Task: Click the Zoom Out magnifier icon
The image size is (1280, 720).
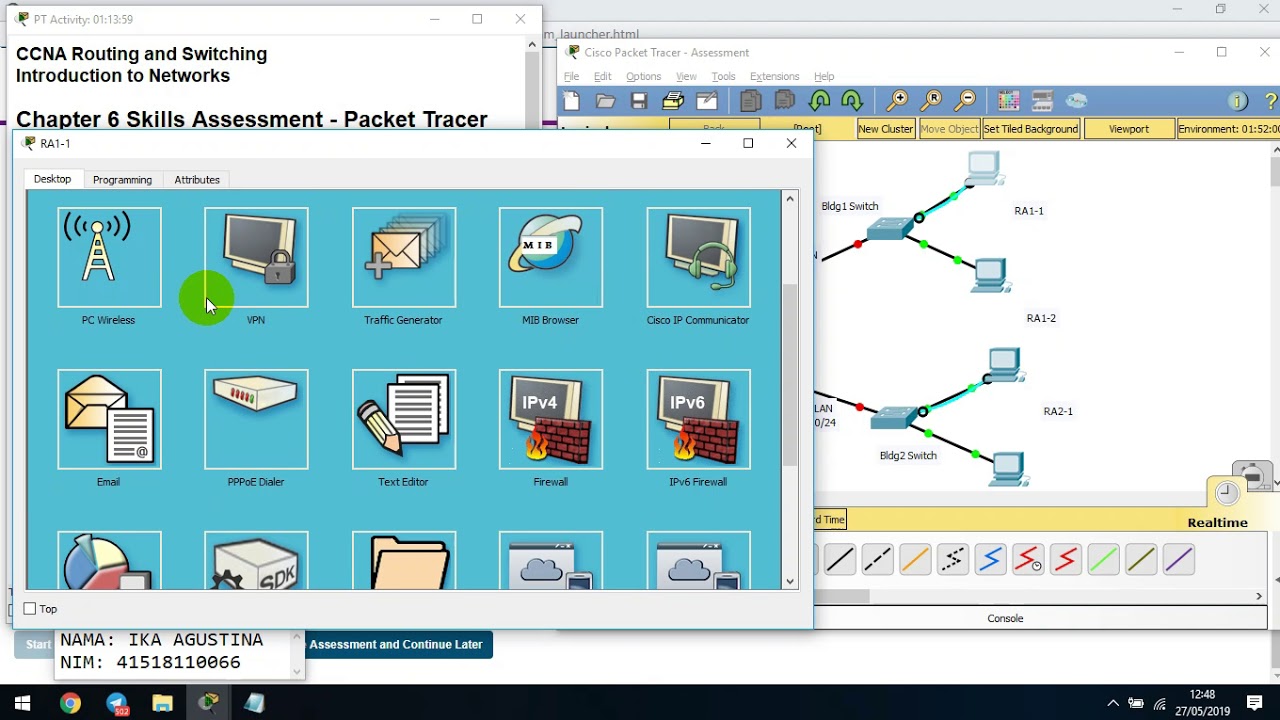Action: coord(966,101)
